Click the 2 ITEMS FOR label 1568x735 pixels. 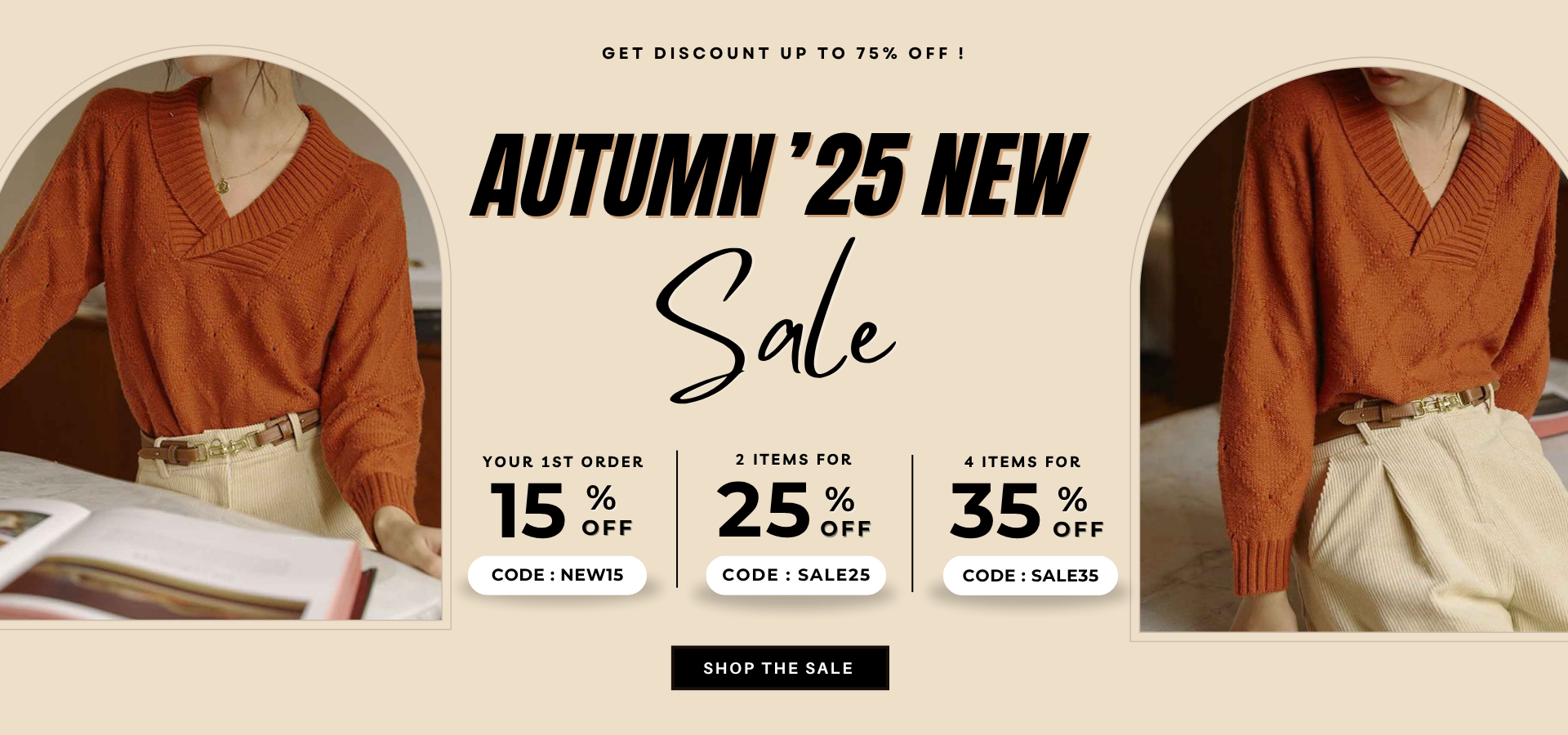pos(794,460)
